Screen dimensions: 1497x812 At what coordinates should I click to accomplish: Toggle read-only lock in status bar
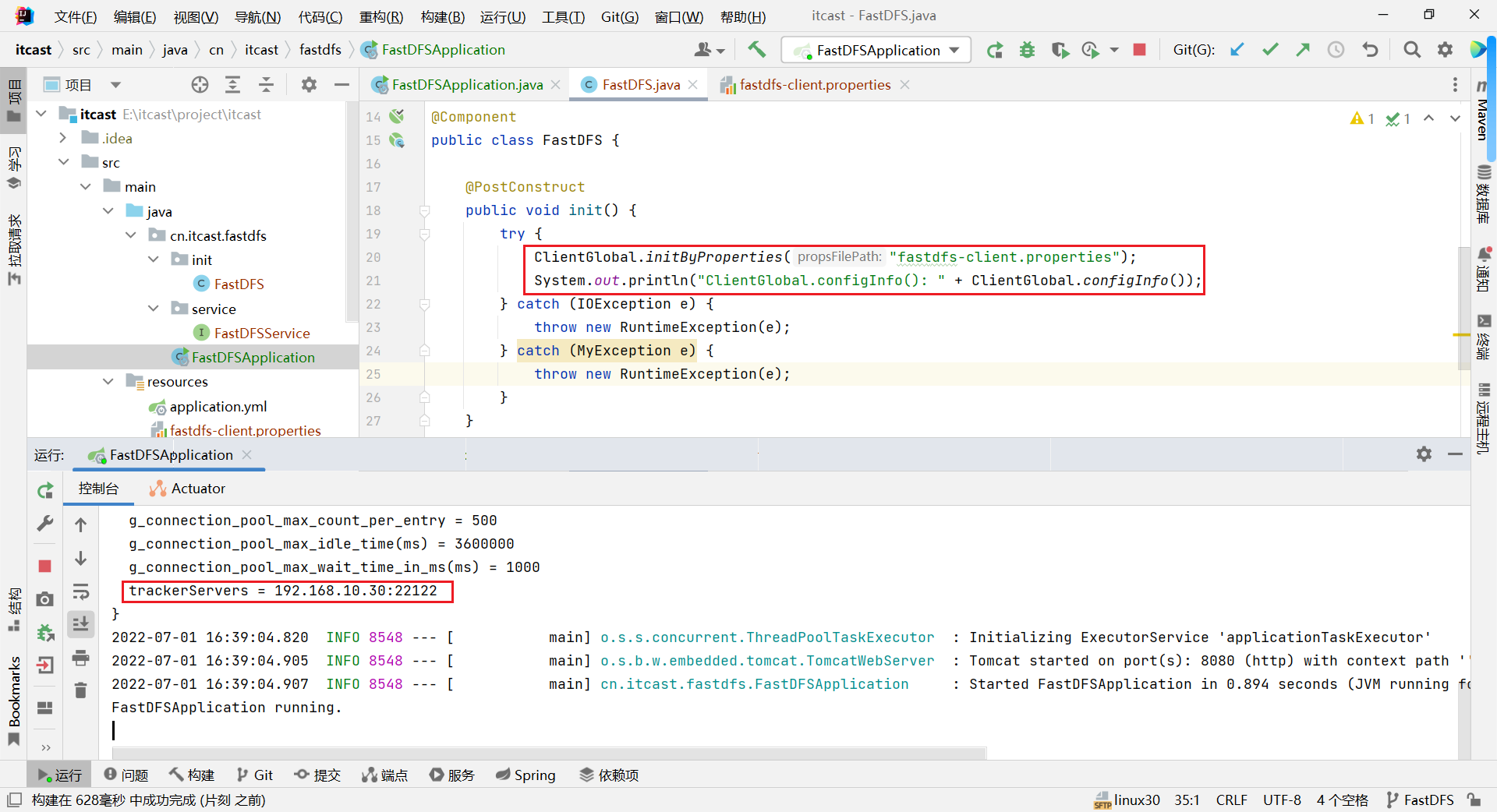[x=1474, y=800]
